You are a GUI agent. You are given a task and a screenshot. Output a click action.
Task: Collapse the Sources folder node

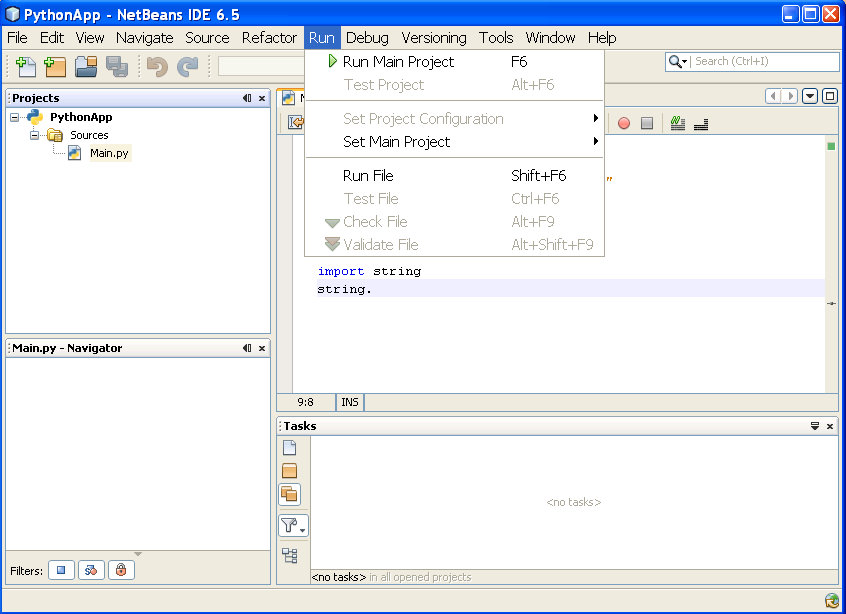click(x=34, y=135)
